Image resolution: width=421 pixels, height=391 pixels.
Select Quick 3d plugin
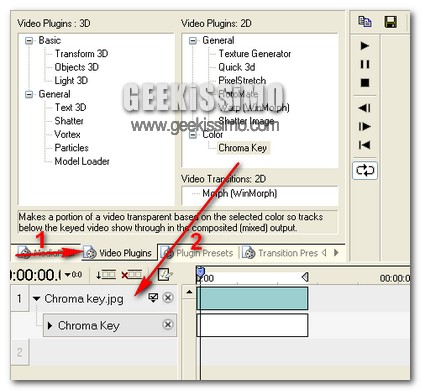[x=237, y=67]
